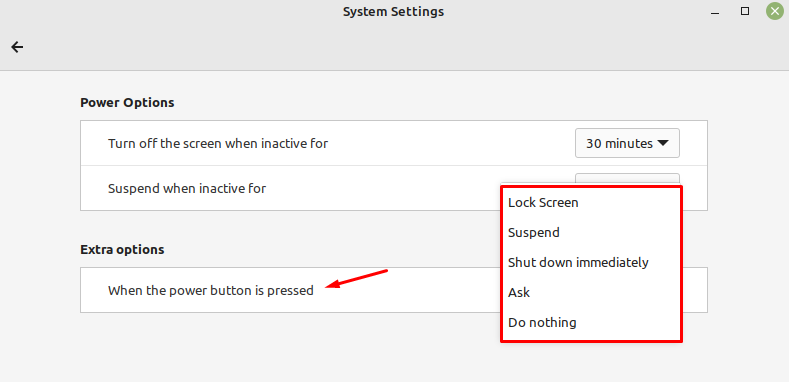
Task: Click the Suspend when inactive for label
Action: (187, 189)
